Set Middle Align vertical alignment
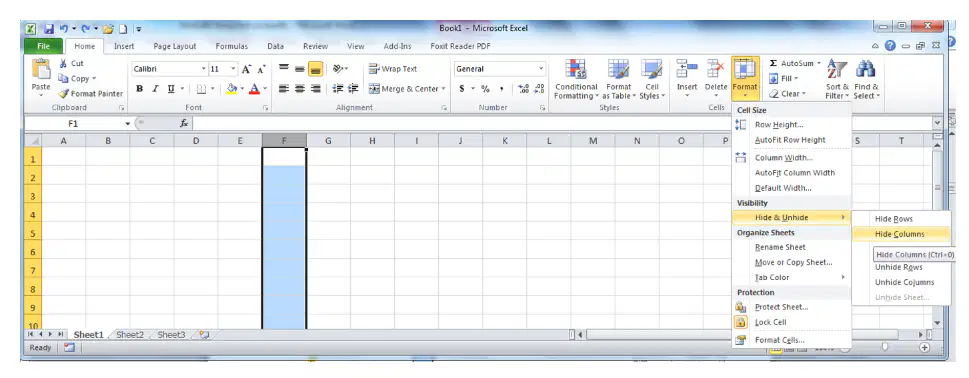This screenshot has height=378, width=969. pos(300,69)
